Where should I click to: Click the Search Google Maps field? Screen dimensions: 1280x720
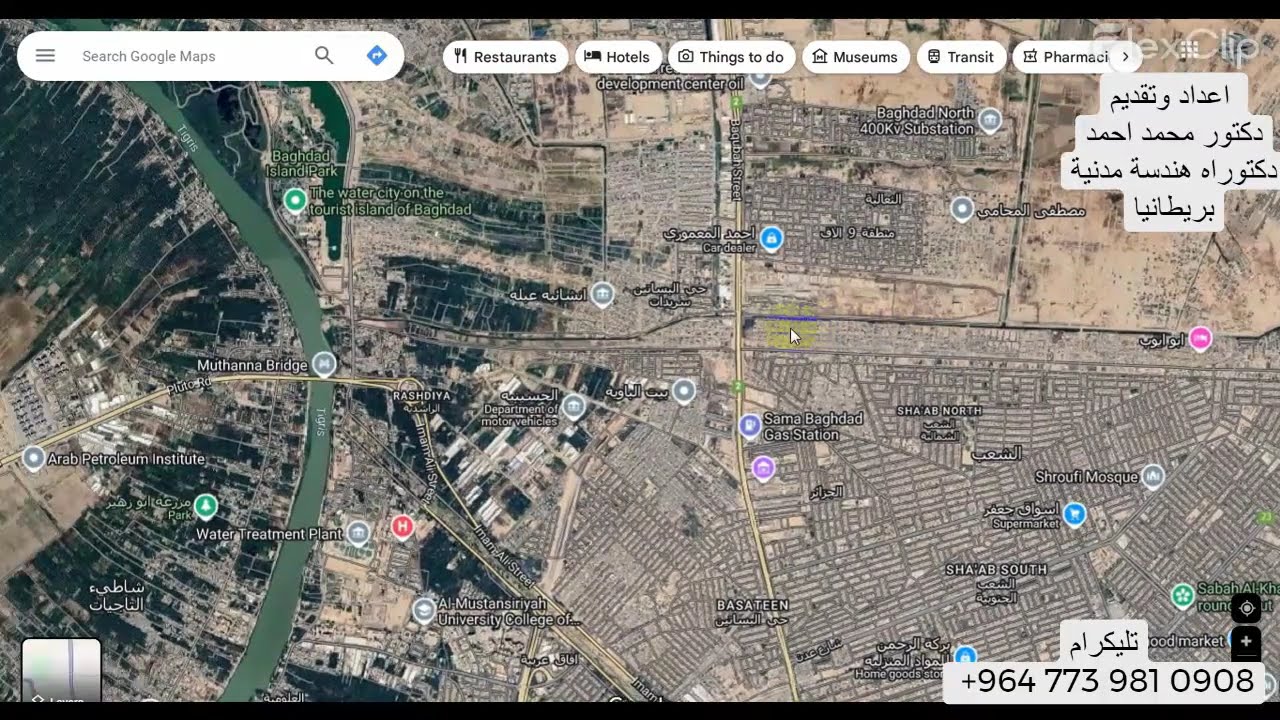[190, 56]
